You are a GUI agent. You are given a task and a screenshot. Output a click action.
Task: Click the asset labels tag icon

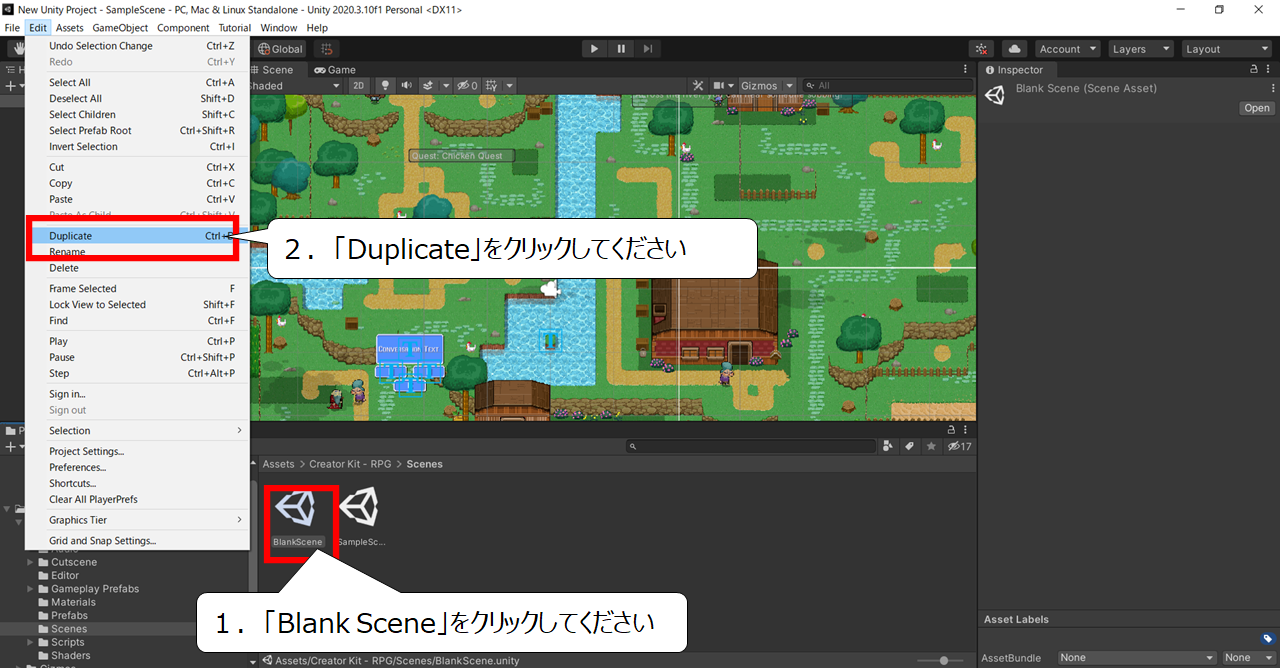coord(1267,638)
